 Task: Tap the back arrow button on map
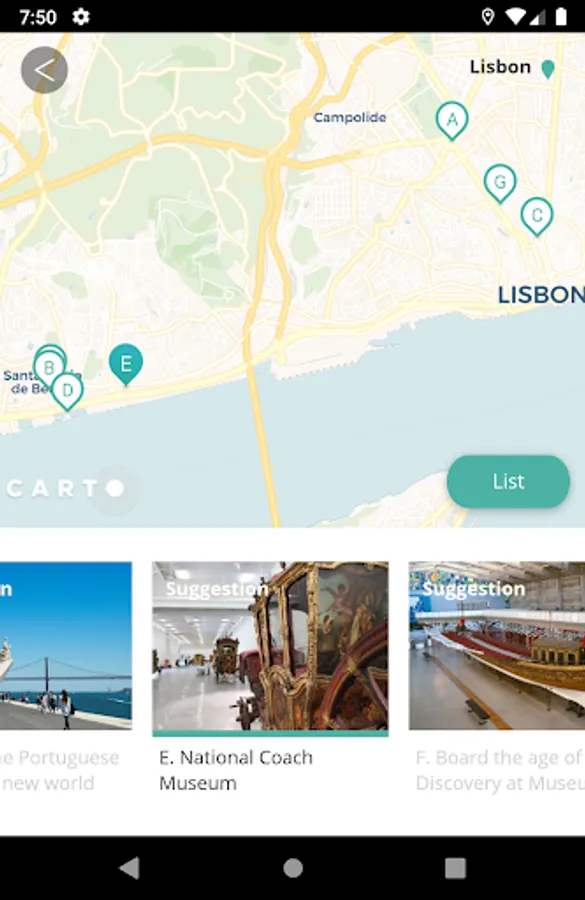pyautogui.click(x=44, y=70)
